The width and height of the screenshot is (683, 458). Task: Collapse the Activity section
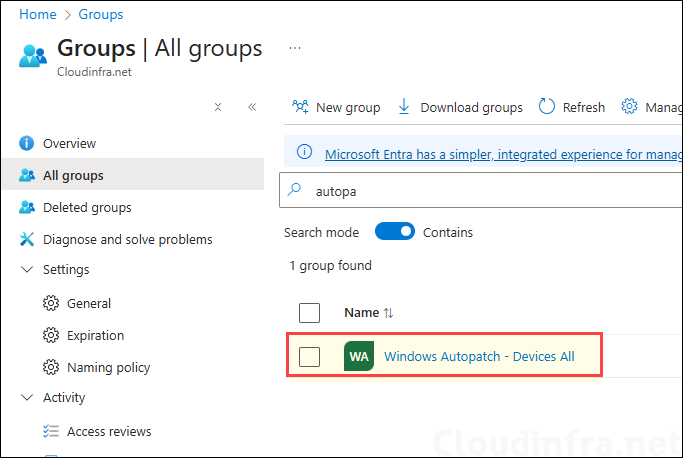click(26, 398)
